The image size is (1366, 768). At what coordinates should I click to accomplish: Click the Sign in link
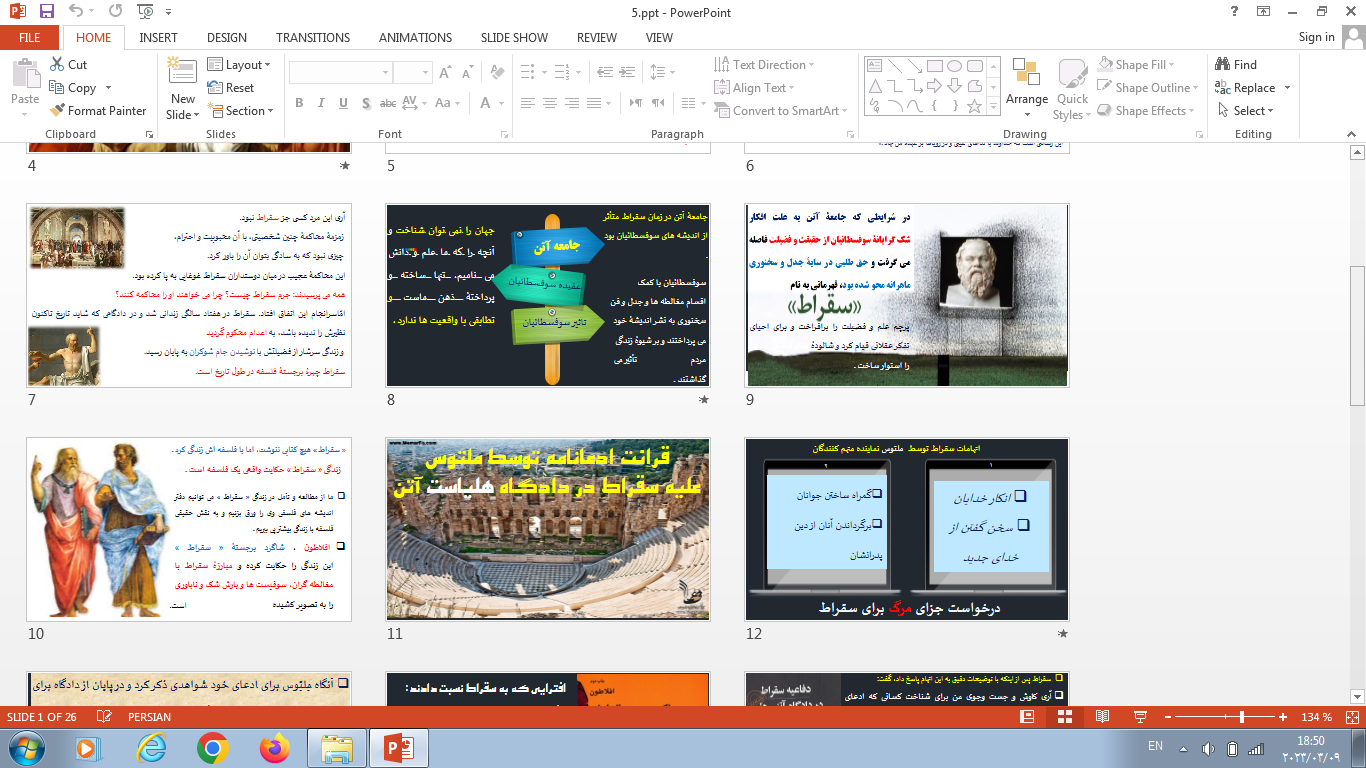click(x=1316, y=37)
